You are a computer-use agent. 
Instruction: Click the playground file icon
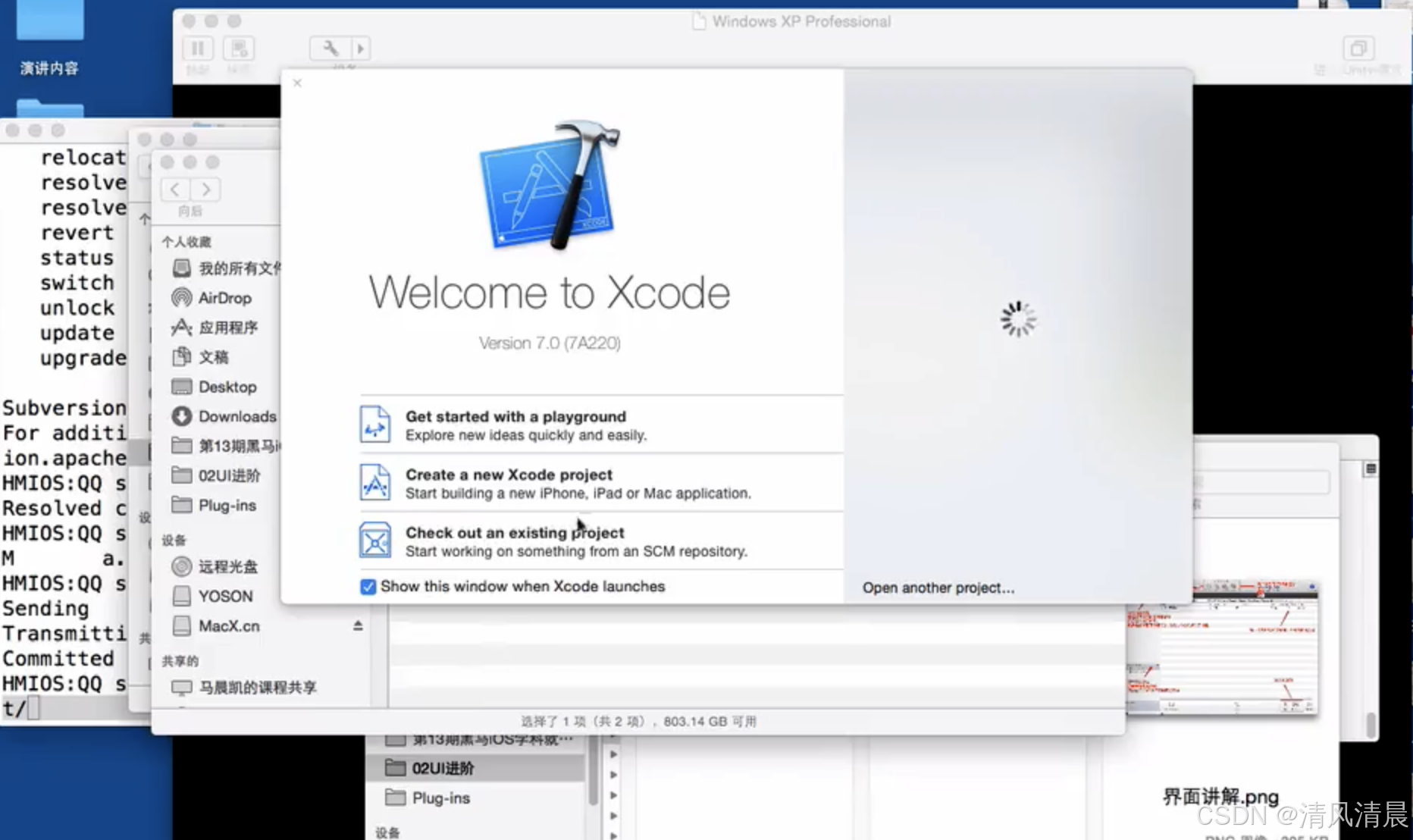(x=375, y=425)
